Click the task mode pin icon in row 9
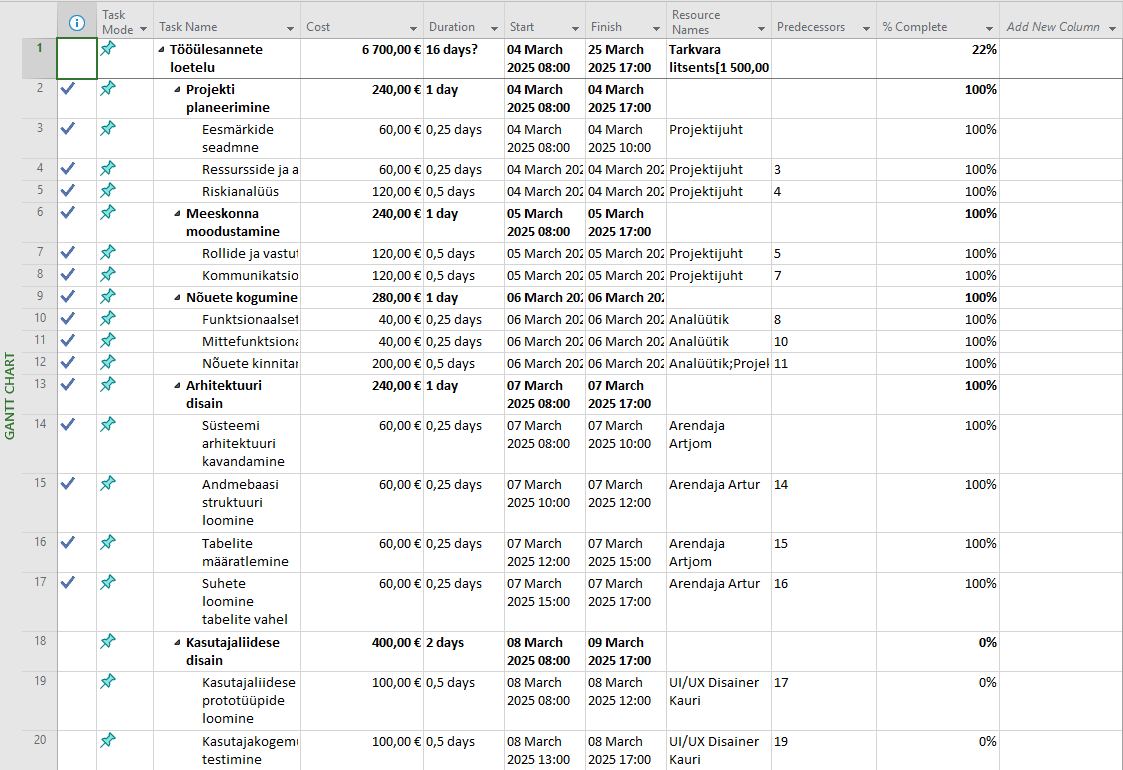The height and width of the screenshot is (770, 1123). click(x=108, y=297)
